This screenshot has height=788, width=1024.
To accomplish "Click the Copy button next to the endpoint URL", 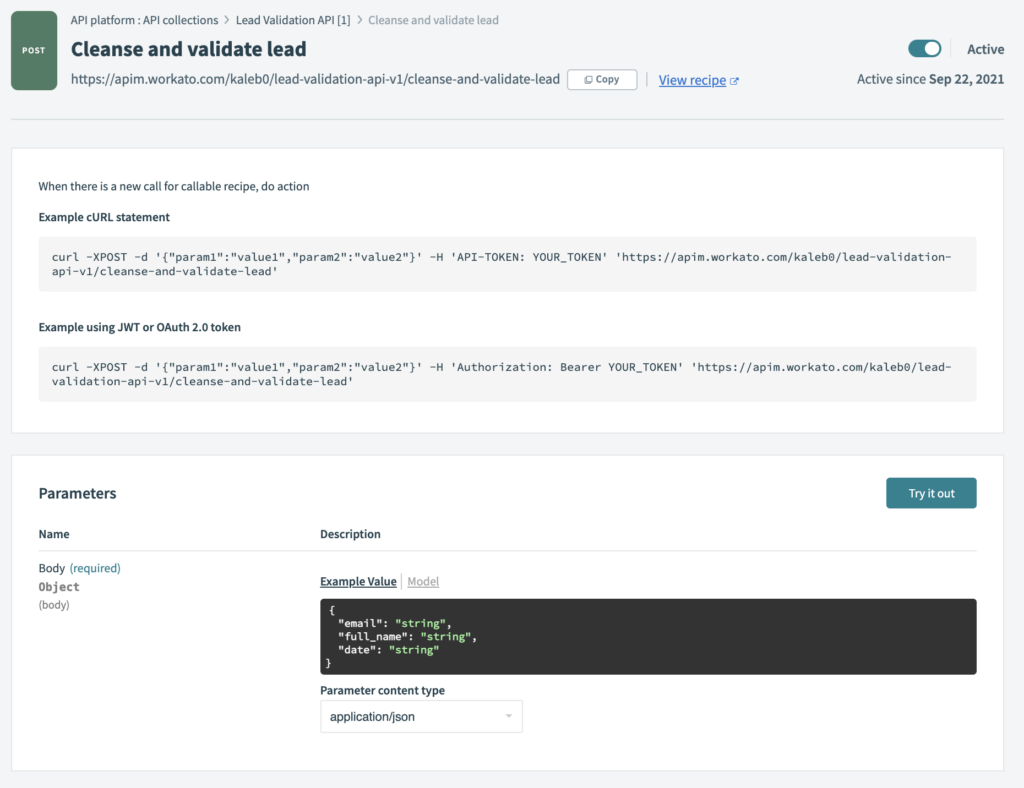I will click(x=601, y=79).
